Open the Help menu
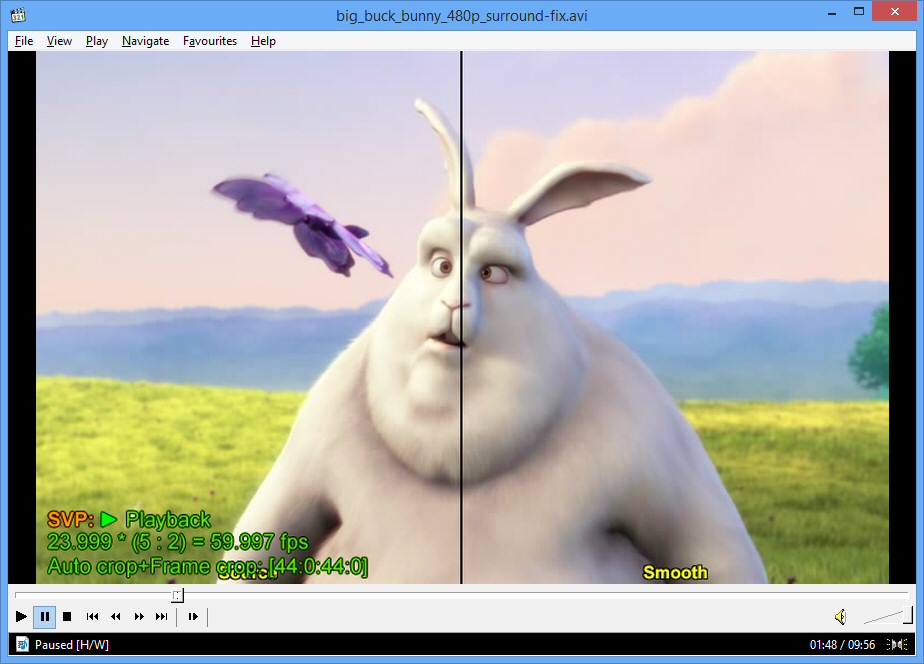This screenshot has width=924, height=664. pos(263,41)
